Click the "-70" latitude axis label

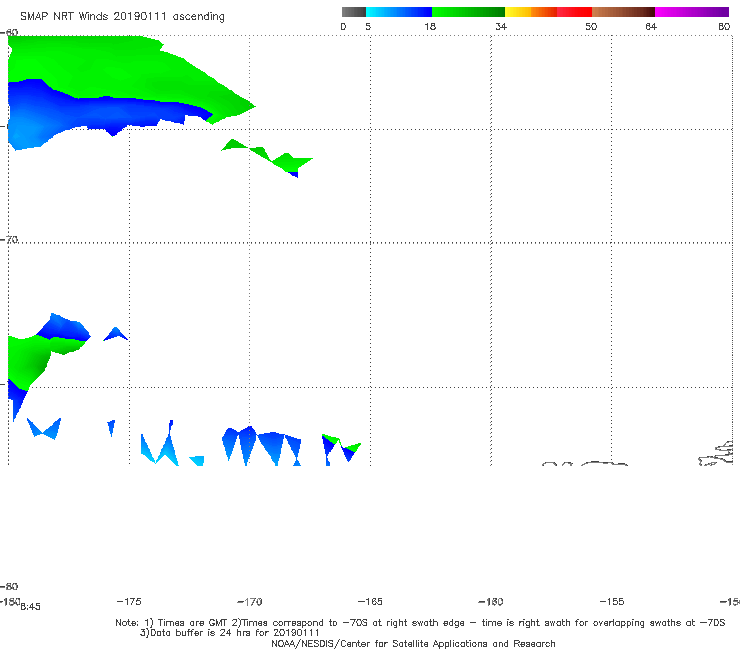(x=9, y=240)
